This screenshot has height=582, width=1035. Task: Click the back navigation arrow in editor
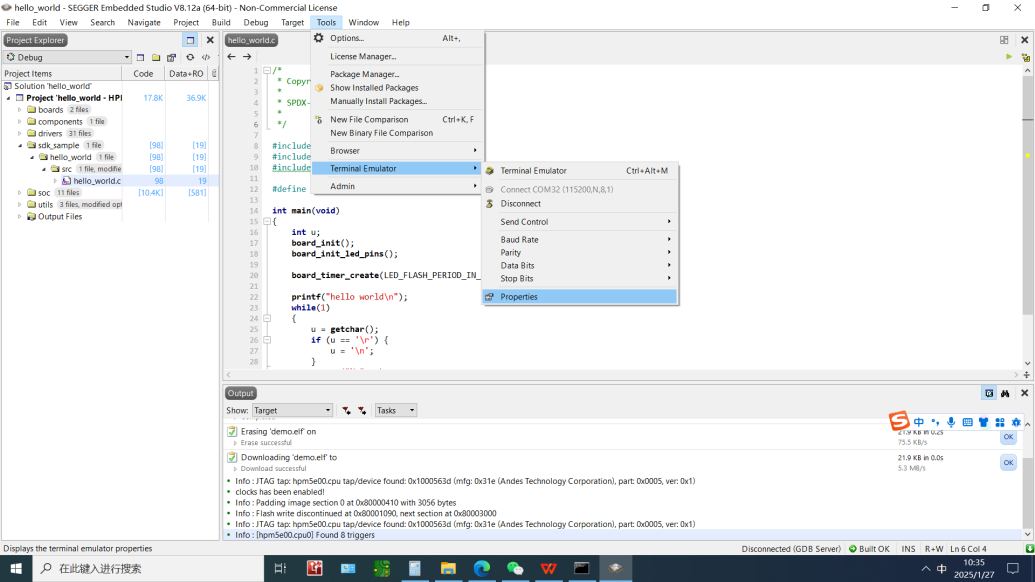pos(232,57)
